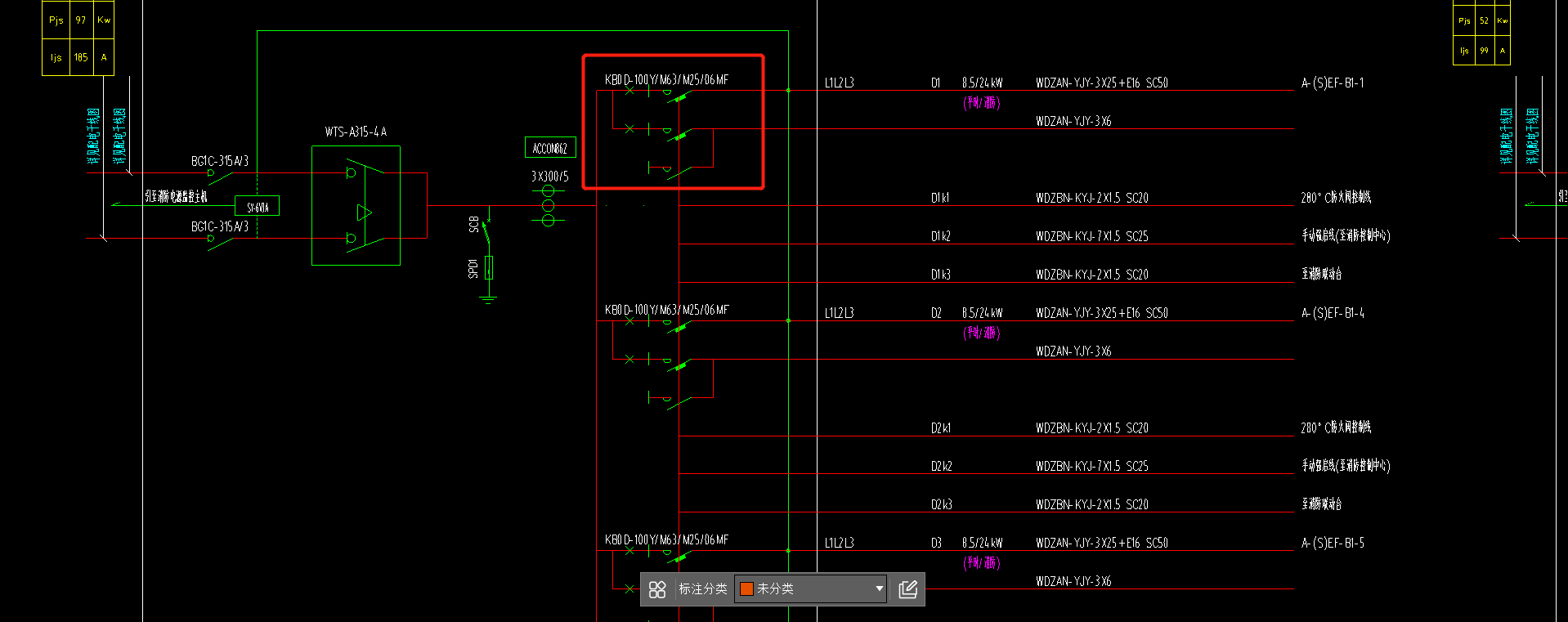
Task: Click the L1L2L3 label on D3 row
Action: [x=839, y=543]
